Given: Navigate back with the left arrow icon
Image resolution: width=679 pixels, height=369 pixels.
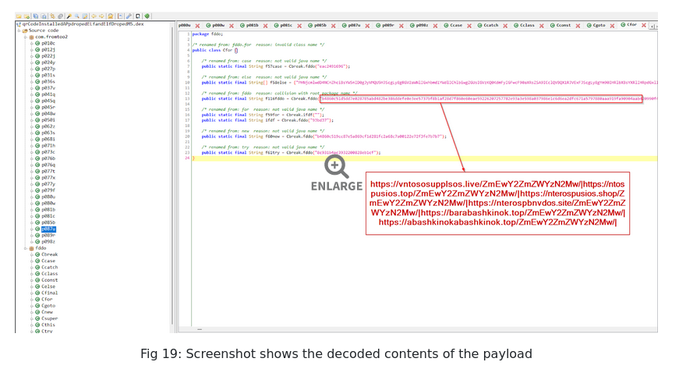Looking at the screenshot, I should click(x=94, y=16).
